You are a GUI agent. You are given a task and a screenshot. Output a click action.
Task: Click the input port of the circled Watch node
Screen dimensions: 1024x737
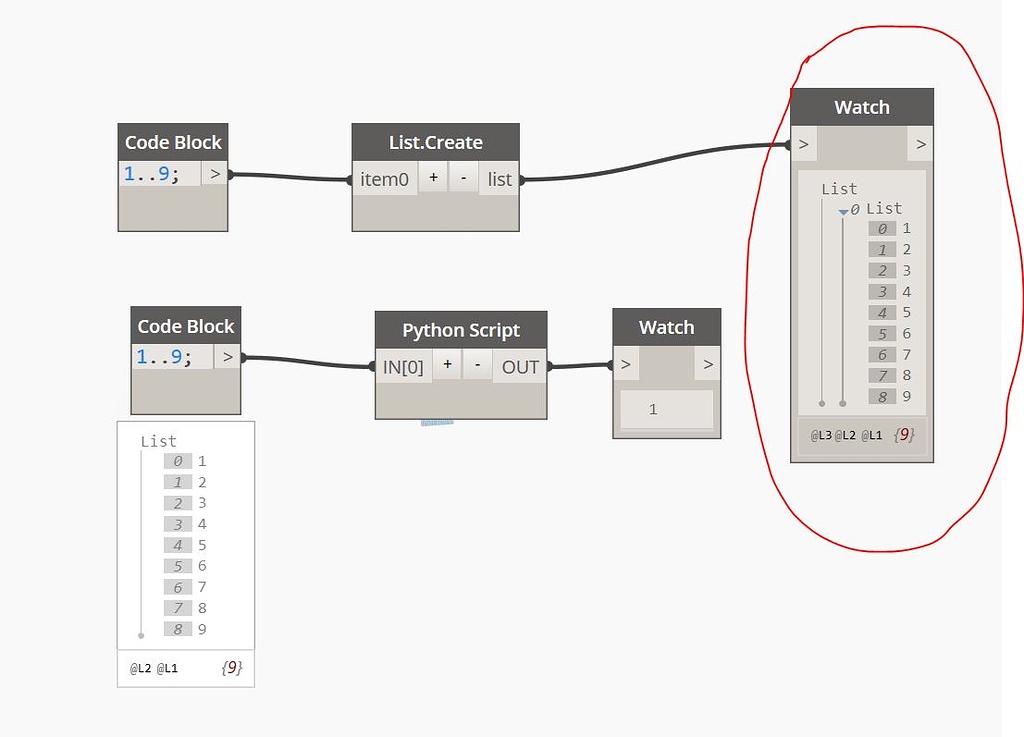coord(803,143)
